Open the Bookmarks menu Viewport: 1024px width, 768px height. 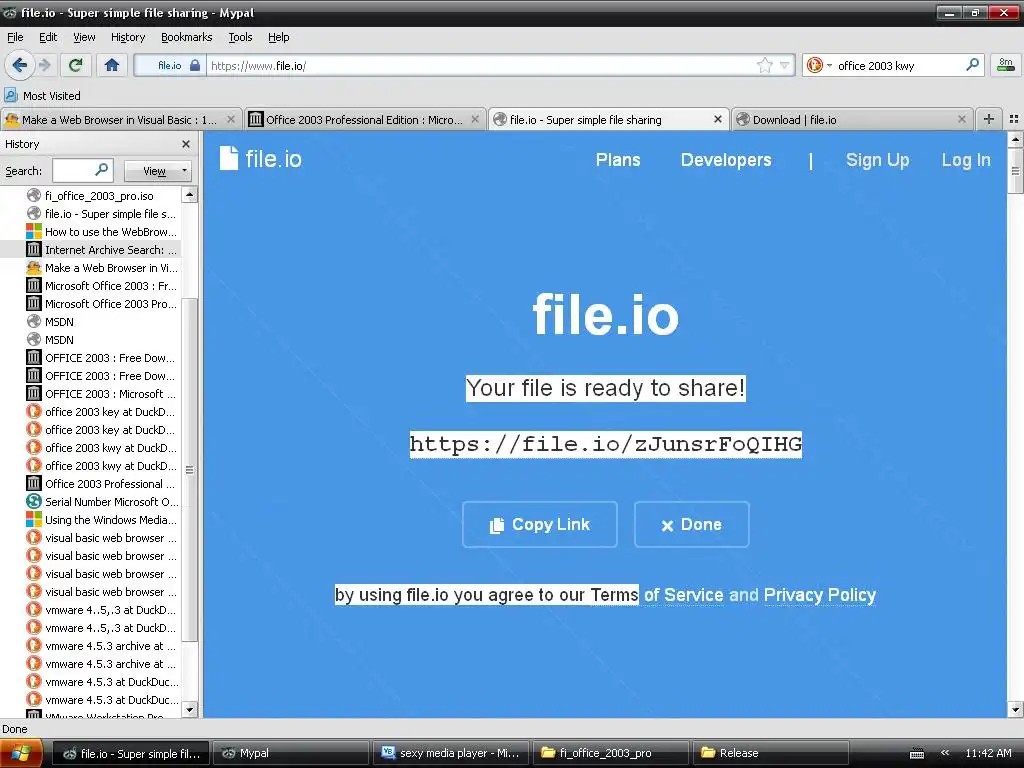coord(187,37)
